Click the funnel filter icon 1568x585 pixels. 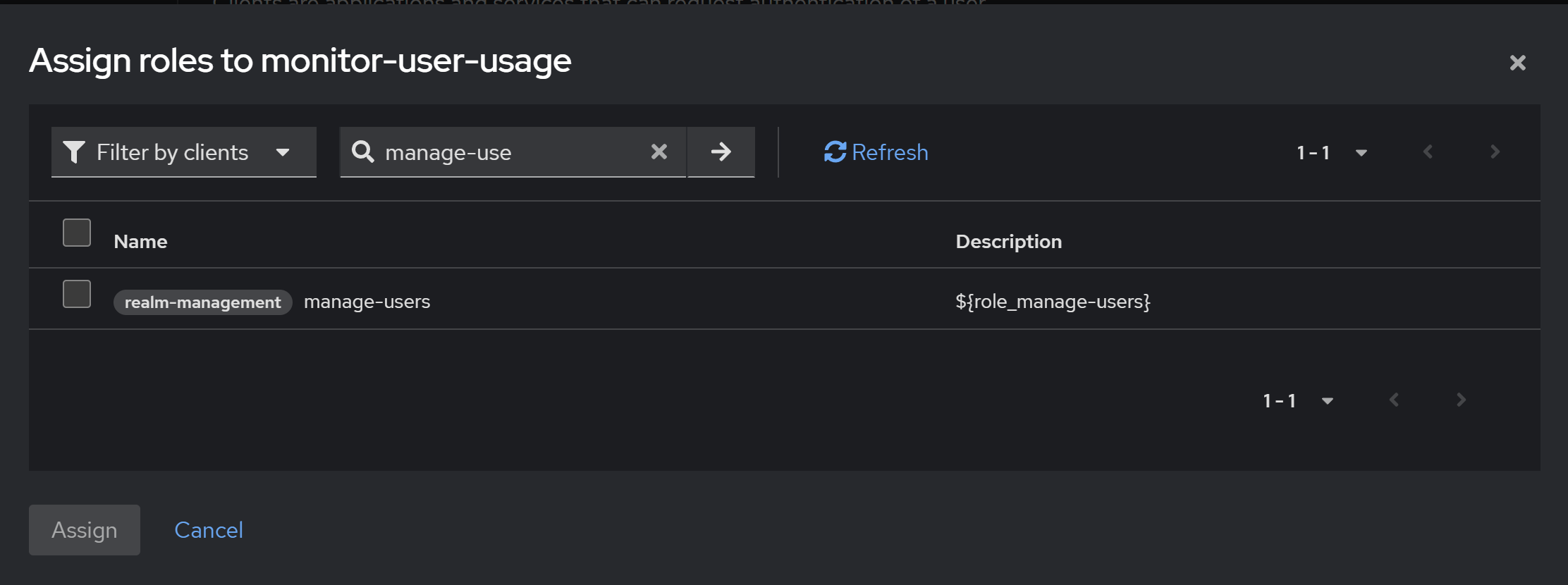click(x=74, y=152)
